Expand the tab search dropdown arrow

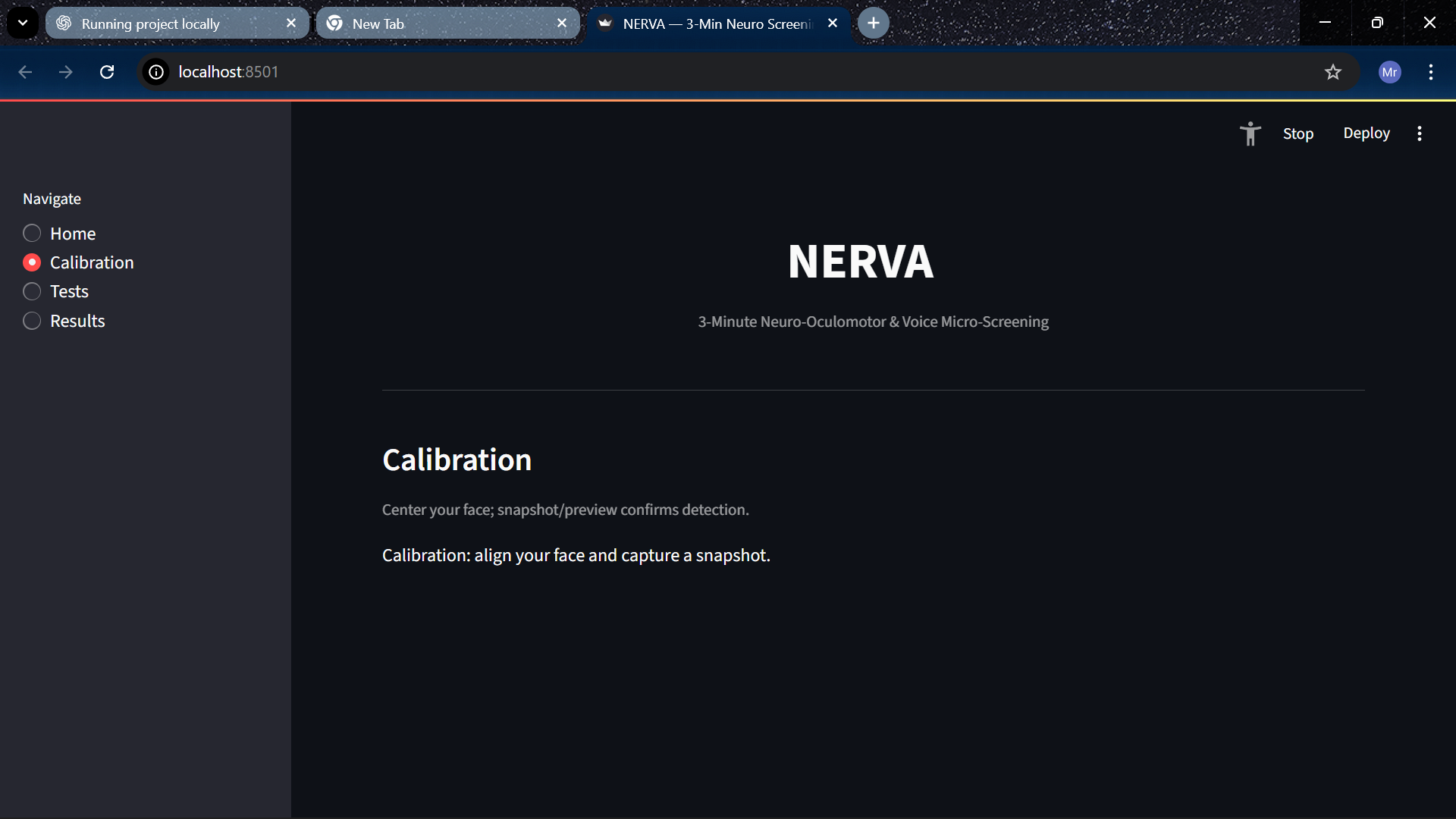23,24
